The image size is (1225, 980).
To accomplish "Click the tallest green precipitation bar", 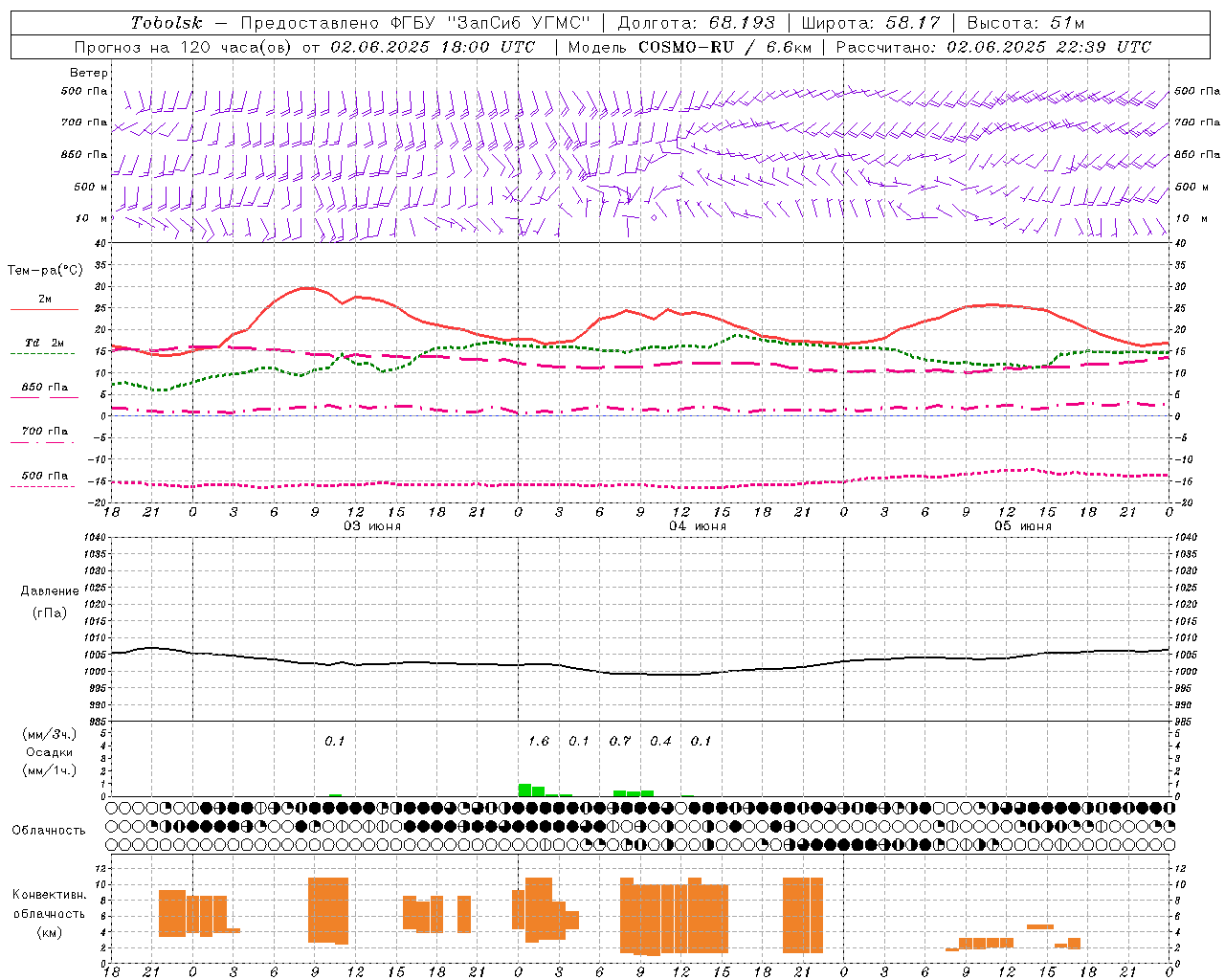I will pos(524,791).
